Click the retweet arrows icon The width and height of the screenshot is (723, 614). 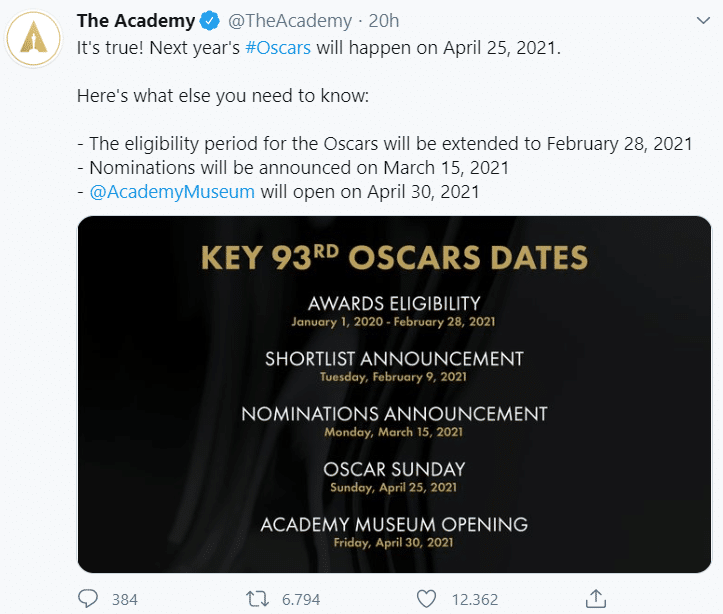258,599
